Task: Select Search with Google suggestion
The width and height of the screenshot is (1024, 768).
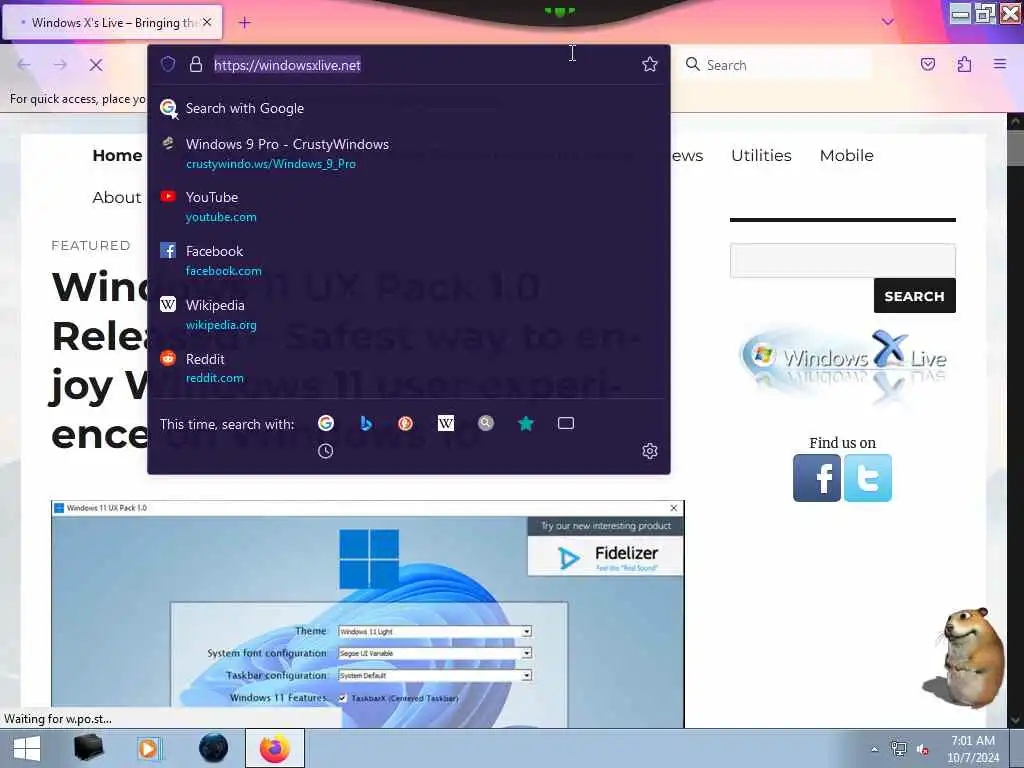Action: click(409, 108)
